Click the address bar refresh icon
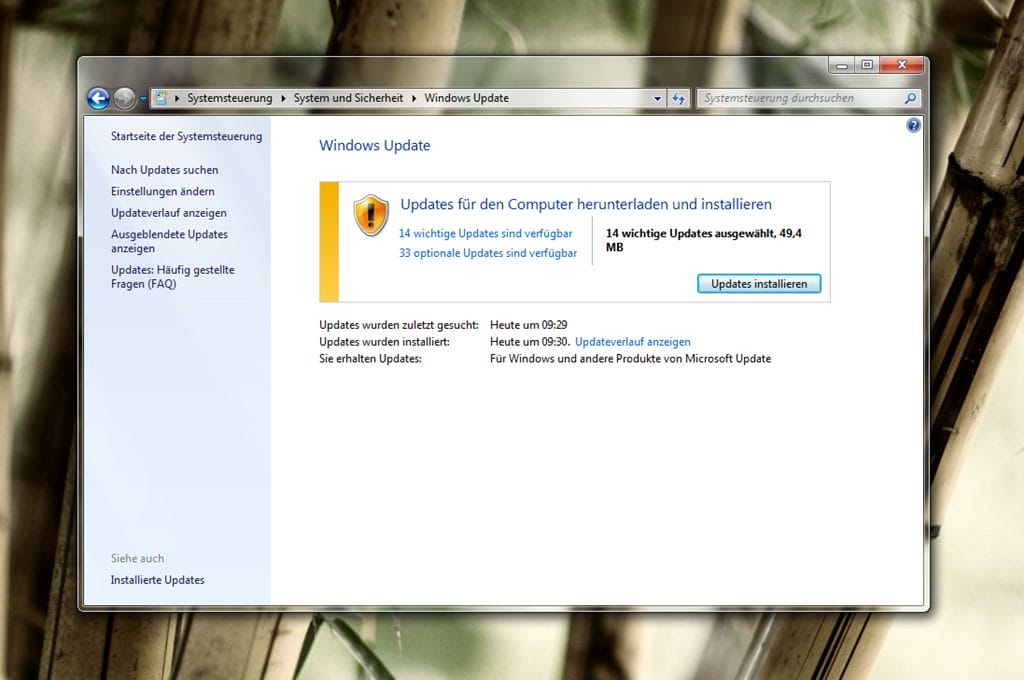Image resolution: width=1024 pixels, height=680 pixels. [x=679, y=98]
